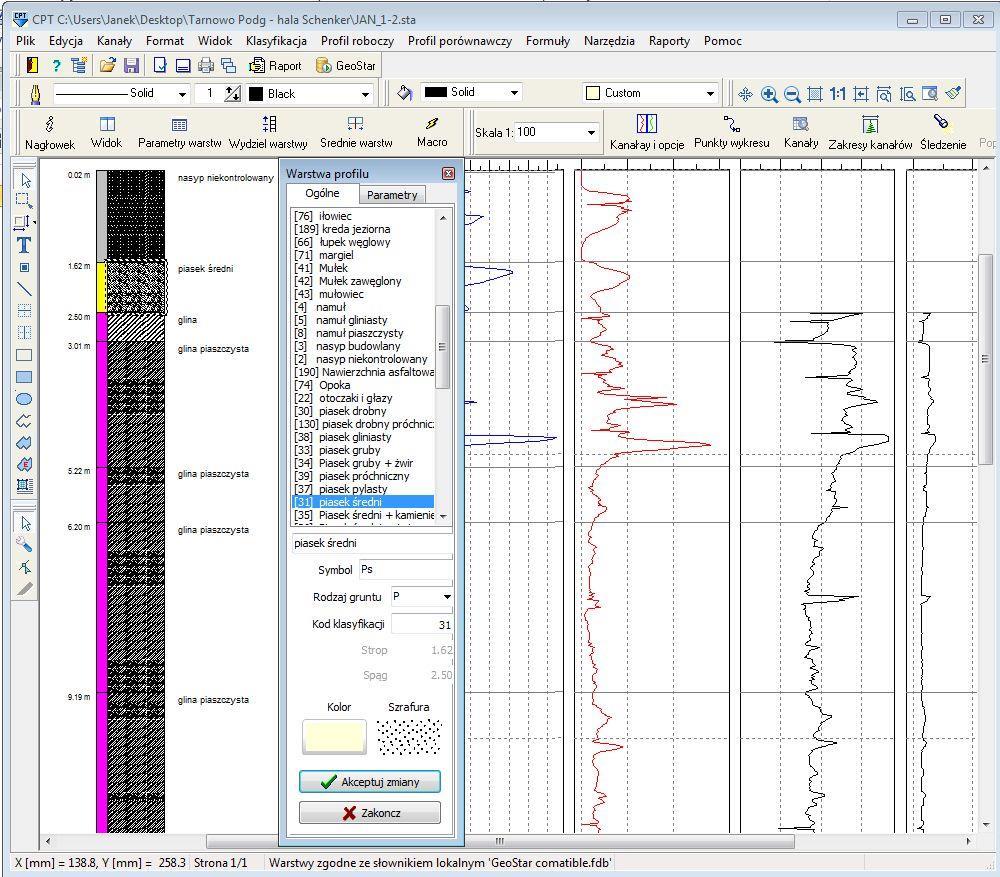Click the pen line style icon
This screenshot has height=877, width=1000.
click(x=35, y=94)
